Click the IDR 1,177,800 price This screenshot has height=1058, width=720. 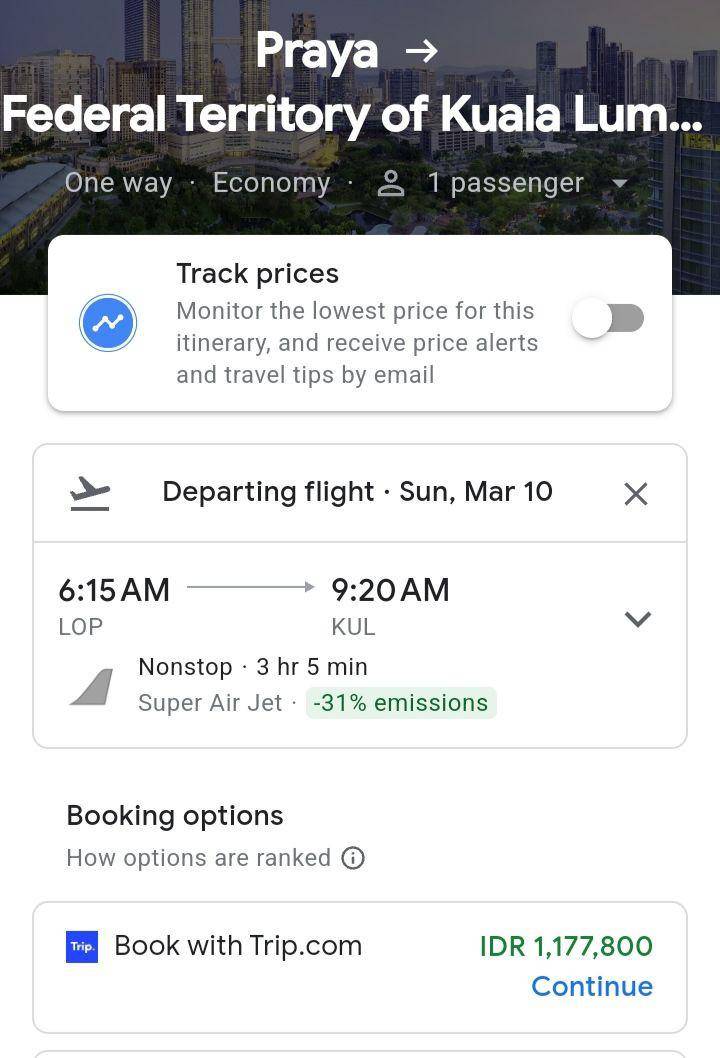tap(566, 946)
